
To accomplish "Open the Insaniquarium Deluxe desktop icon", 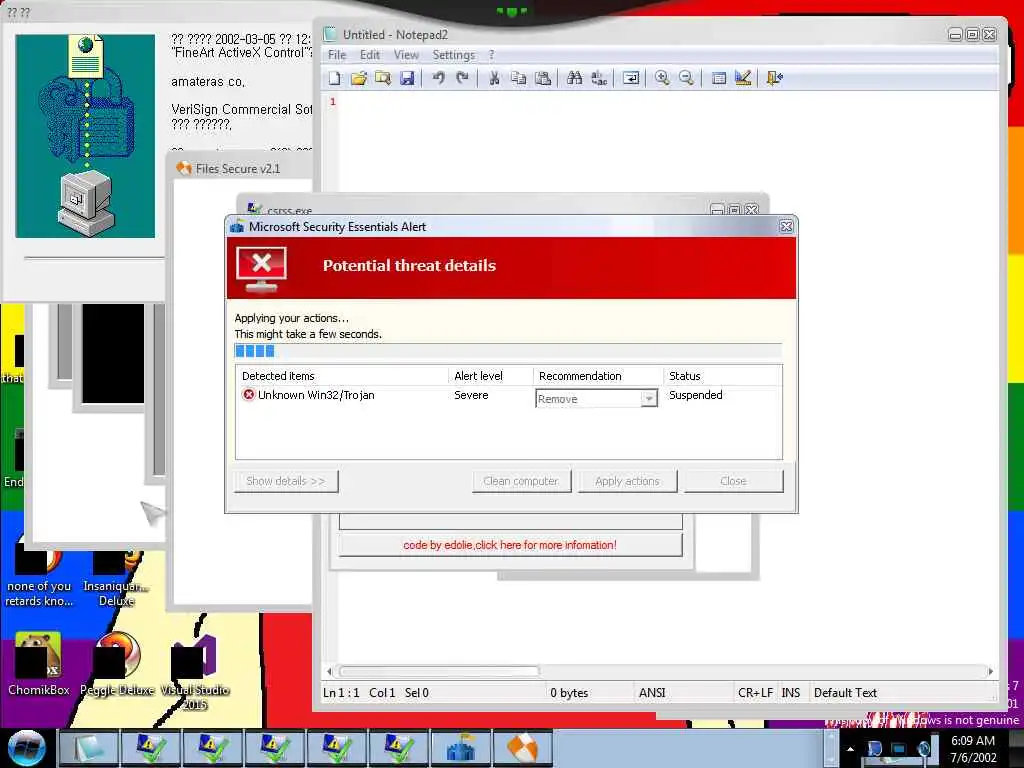I will [116, 578].
